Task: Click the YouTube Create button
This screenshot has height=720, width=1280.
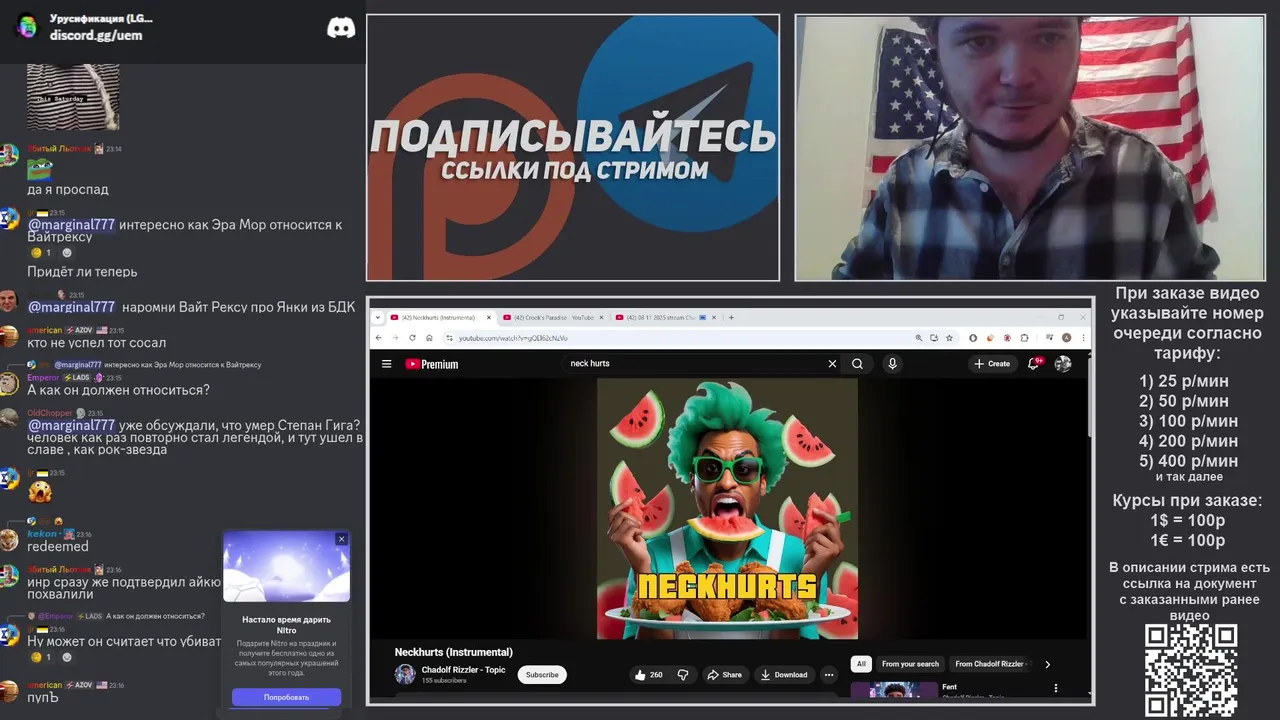Action: tap(992, 364)
